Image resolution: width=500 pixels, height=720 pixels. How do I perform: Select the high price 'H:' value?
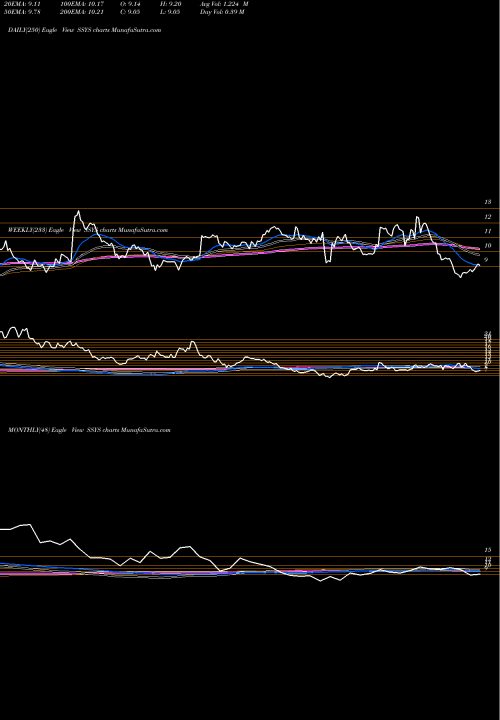coord(169,4)
